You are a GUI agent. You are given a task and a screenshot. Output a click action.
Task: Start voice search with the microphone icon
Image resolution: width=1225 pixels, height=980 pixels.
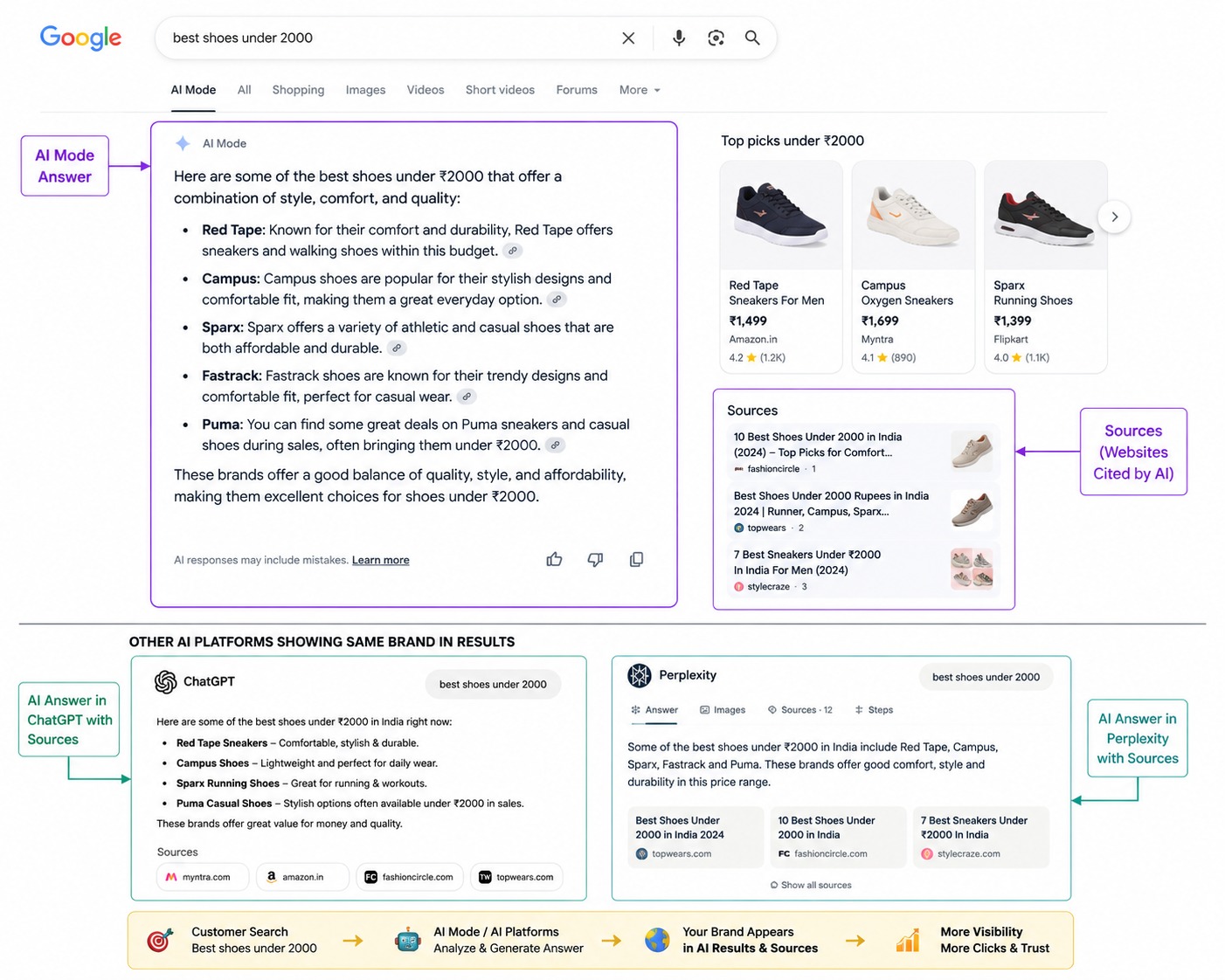[679, 38]
